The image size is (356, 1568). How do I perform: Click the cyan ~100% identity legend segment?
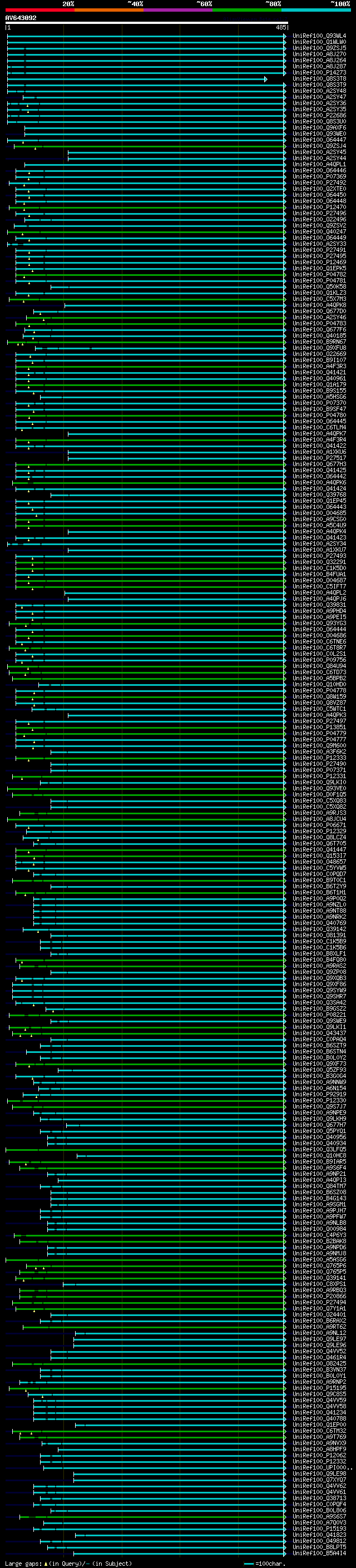[316, 11]
